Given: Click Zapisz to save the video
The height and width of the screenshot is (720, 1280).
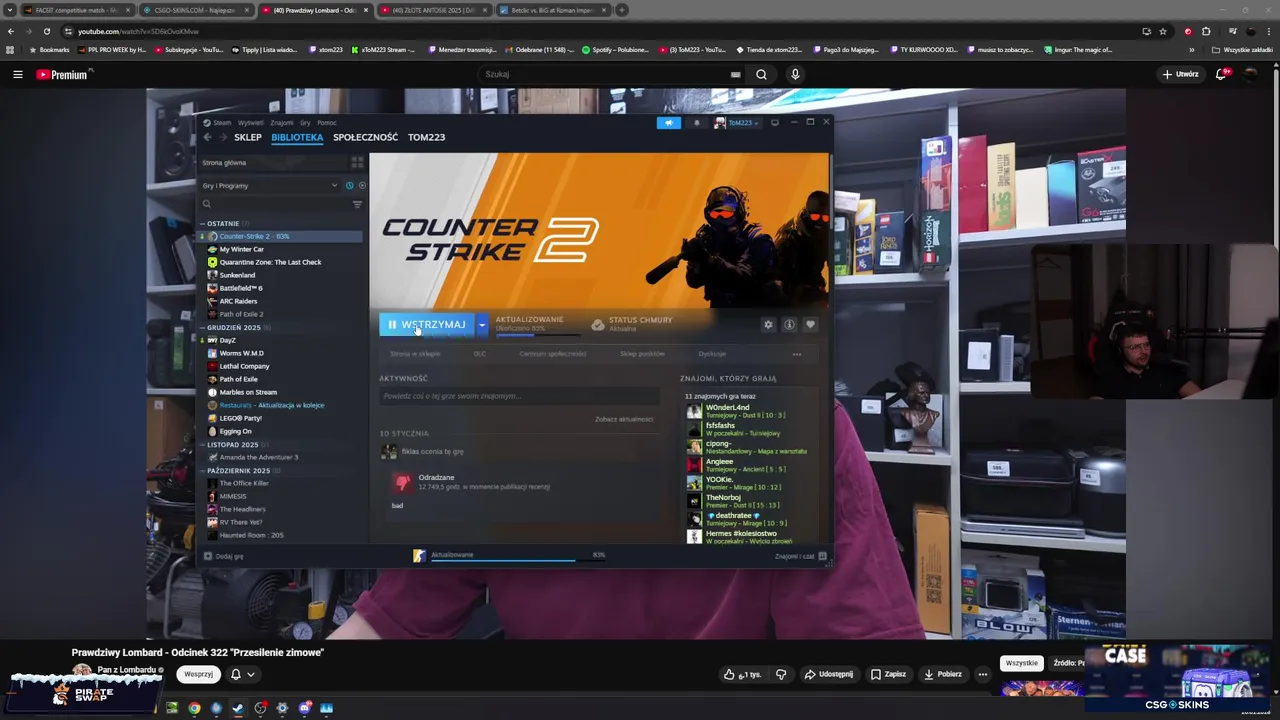Looking at the screenshot, I should click(888, 674).
